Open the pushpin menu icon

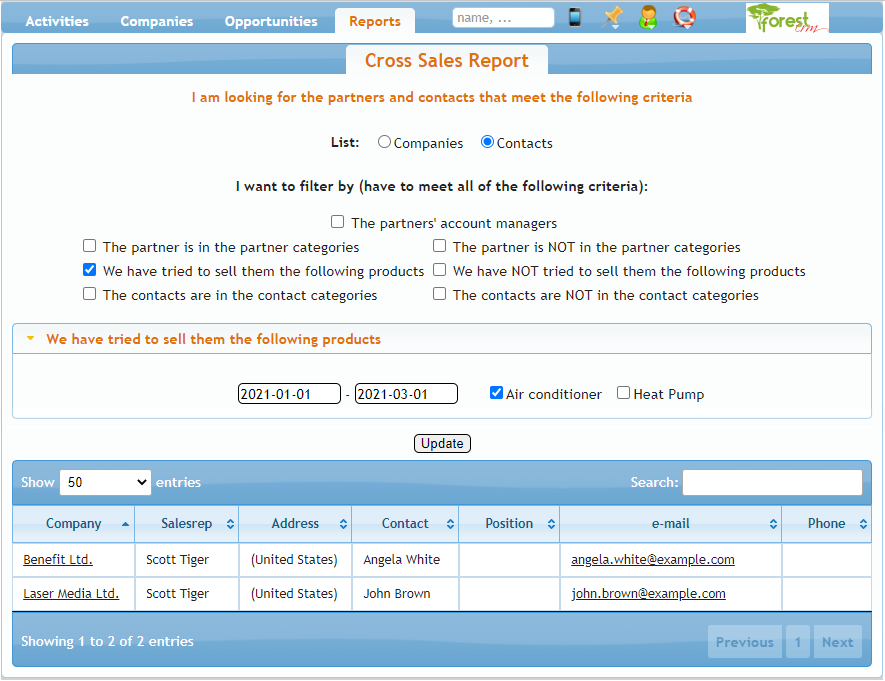(613, 17)
